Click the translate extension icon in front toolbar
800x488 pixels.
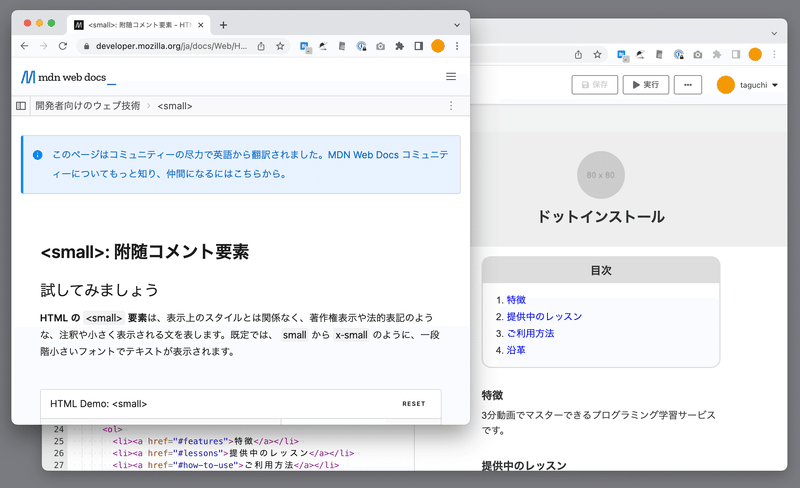point(305,47)
